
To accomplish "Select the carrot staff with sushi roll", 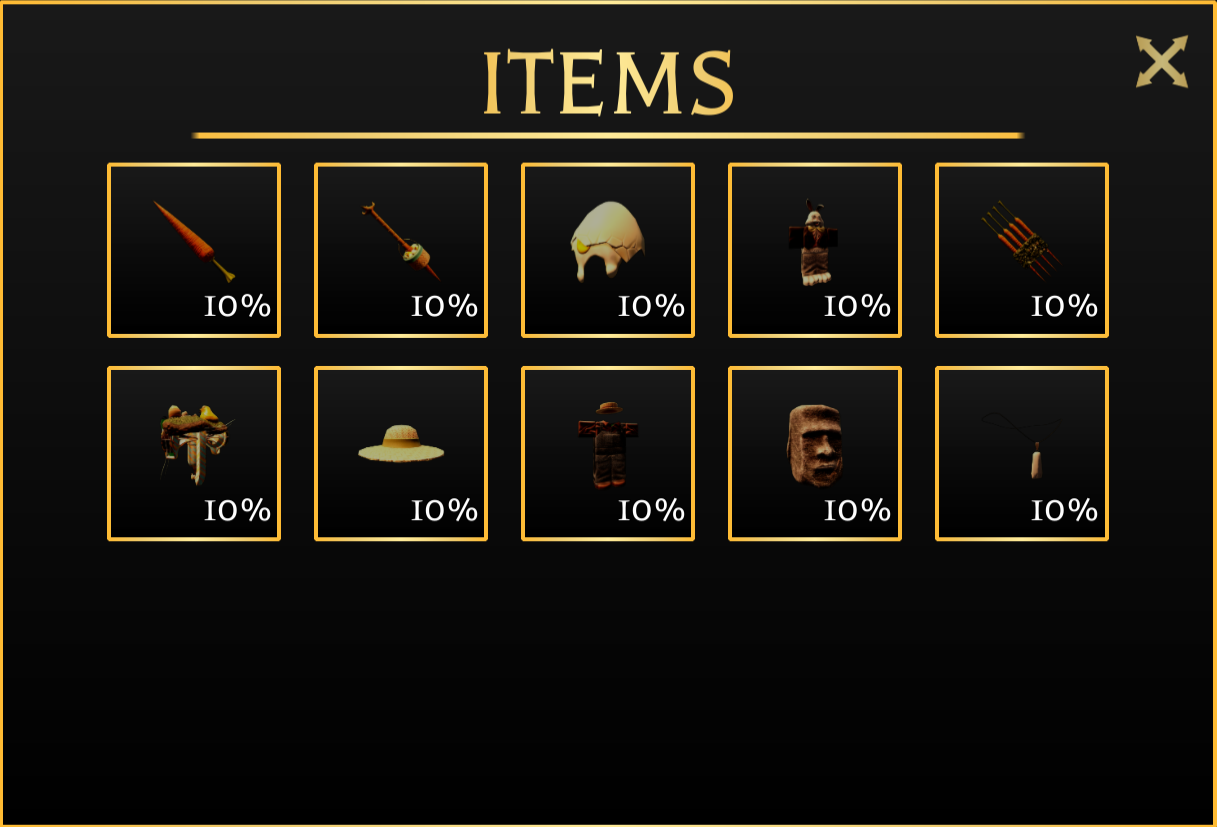I will 401,250.
